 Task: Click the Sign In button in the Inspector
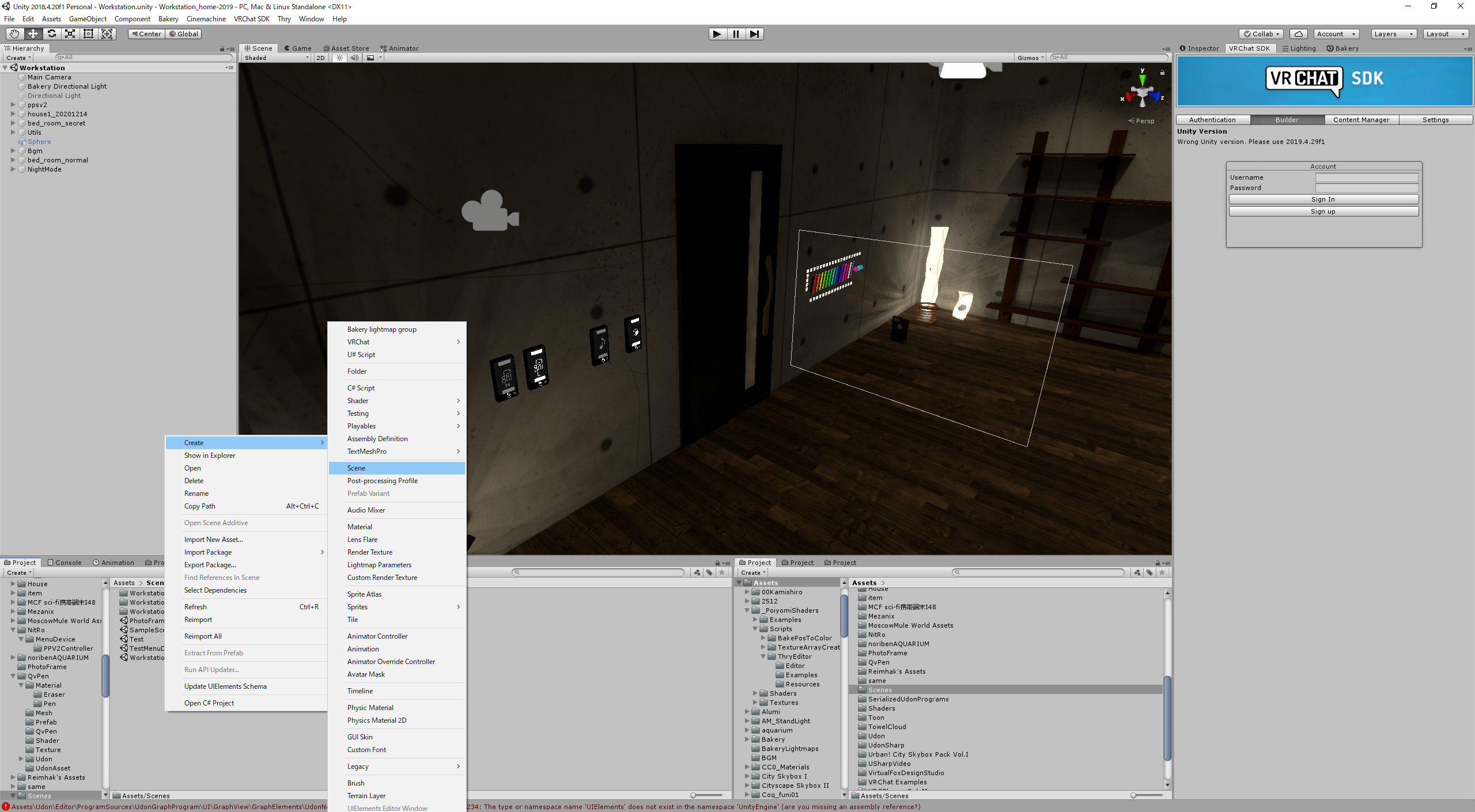tap(1323, 199)
